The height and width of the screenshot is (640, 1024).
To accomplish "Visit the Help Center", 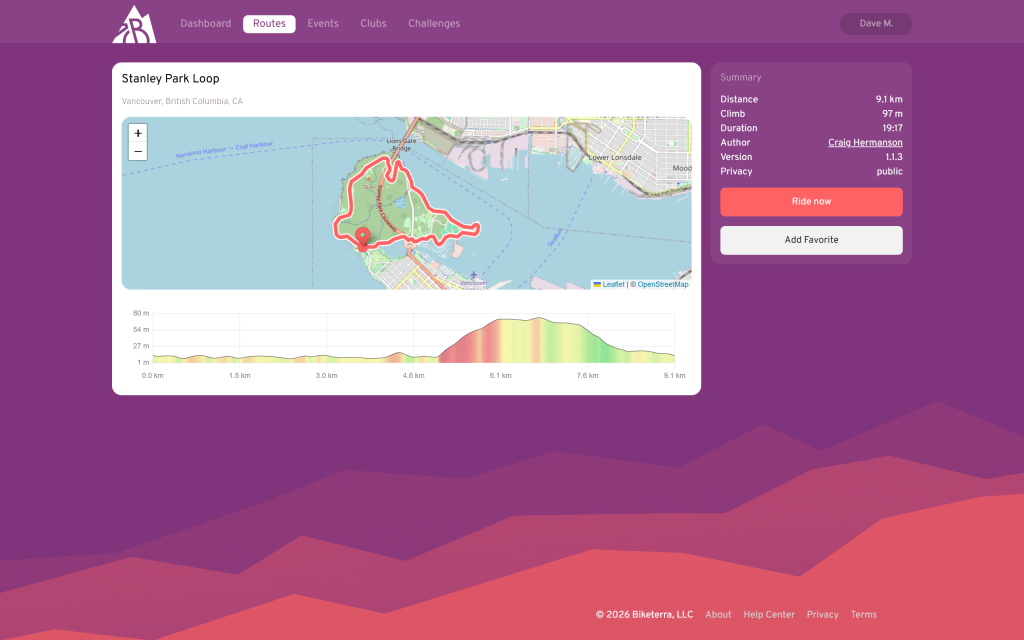I will pos(769,615).
